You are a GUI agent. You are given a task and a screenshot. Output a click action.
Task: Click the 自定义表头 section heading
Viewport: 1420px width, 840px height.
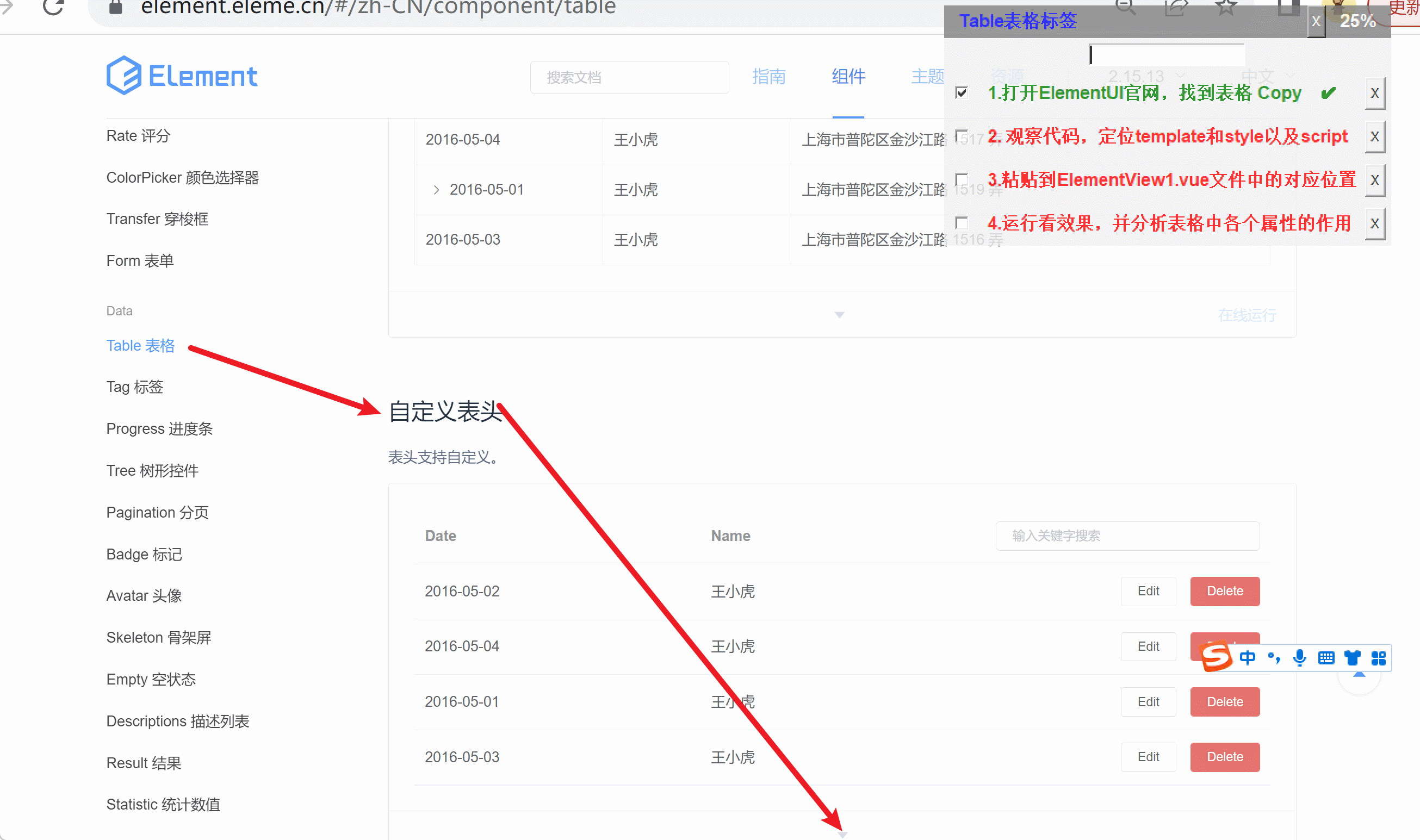click(x=445, y=412)
